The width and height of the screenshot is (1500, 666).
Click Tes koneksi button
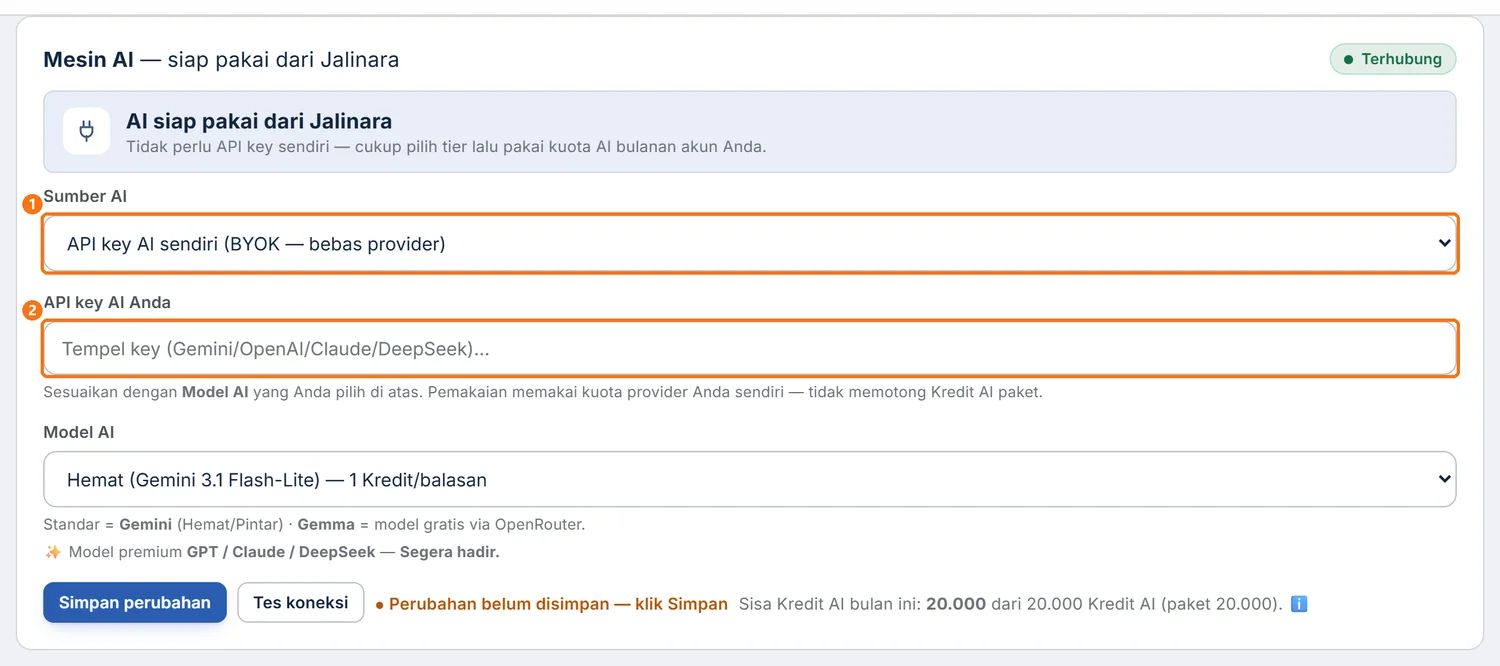point(301,603)
